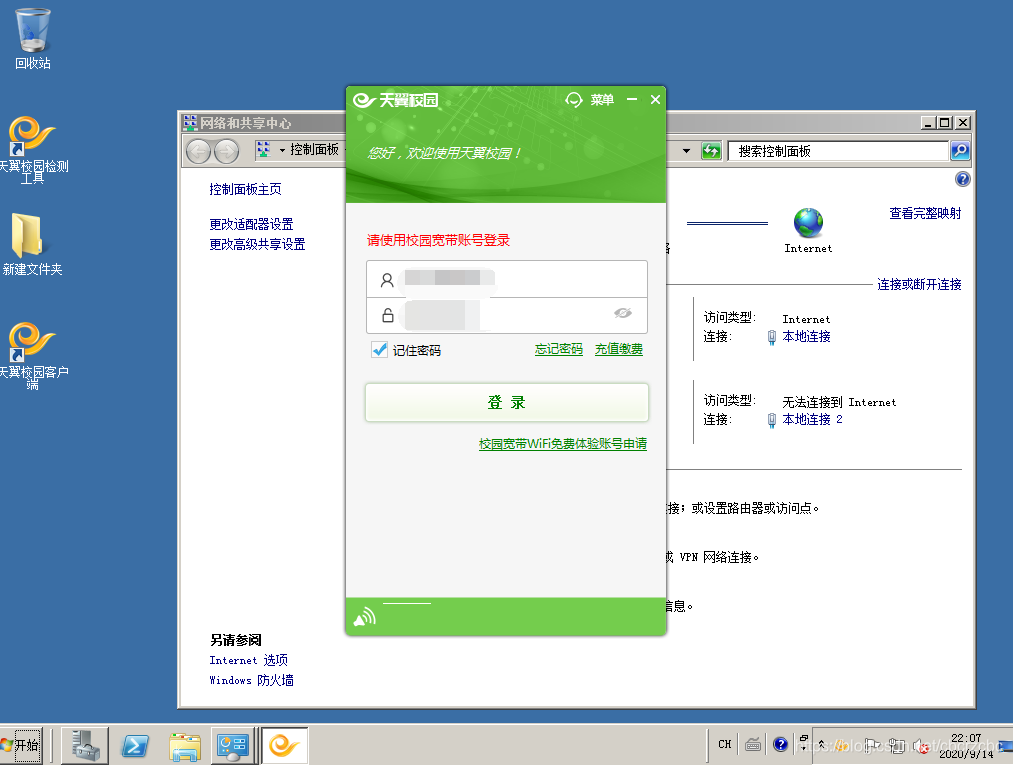This screenshot has width=1013, height=765.
Task: Click the customer service headset icon
Action: point(573,100)
